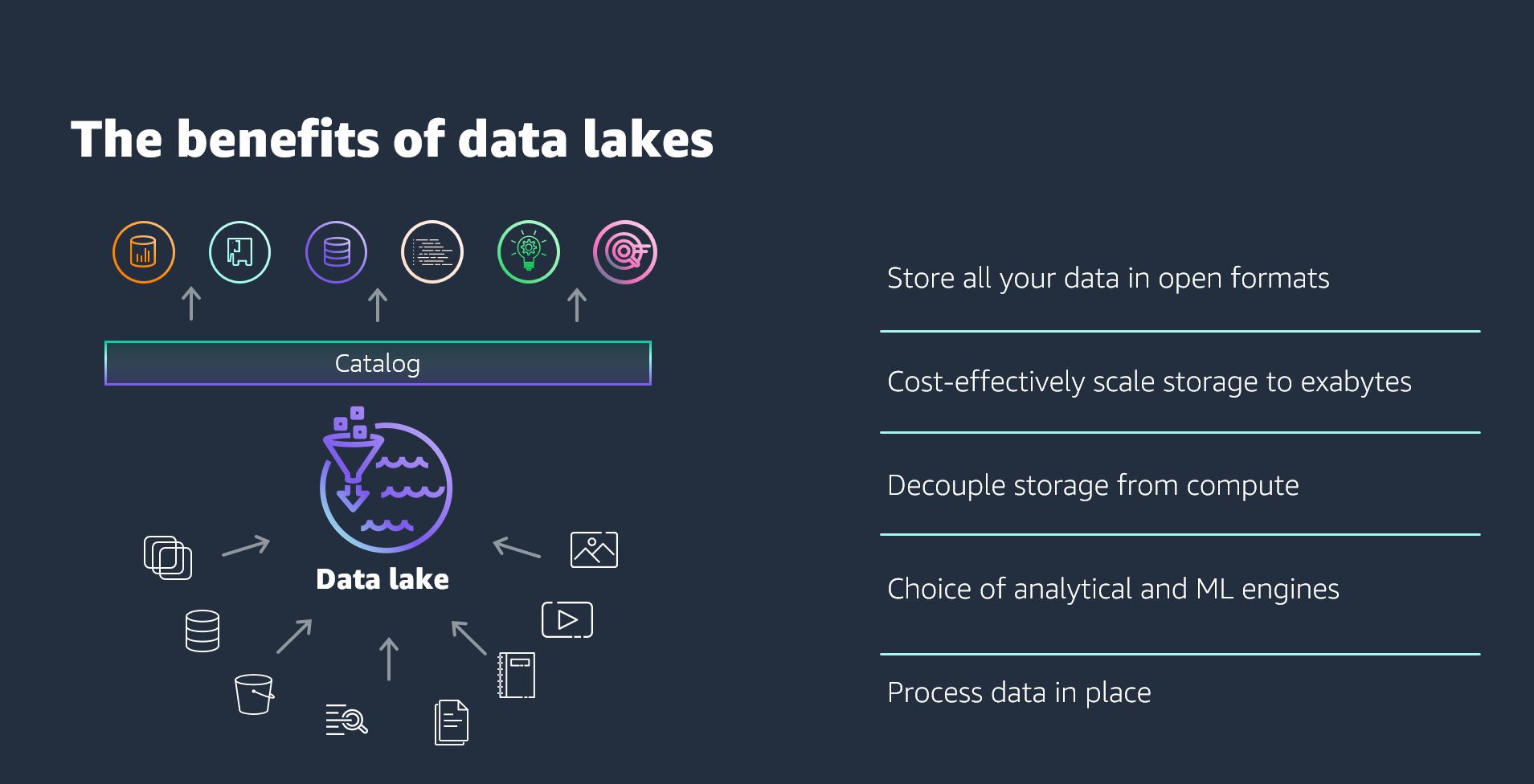The image size is (1534, 784).
Task: Click the pink target circle icon
Action: 625,252
